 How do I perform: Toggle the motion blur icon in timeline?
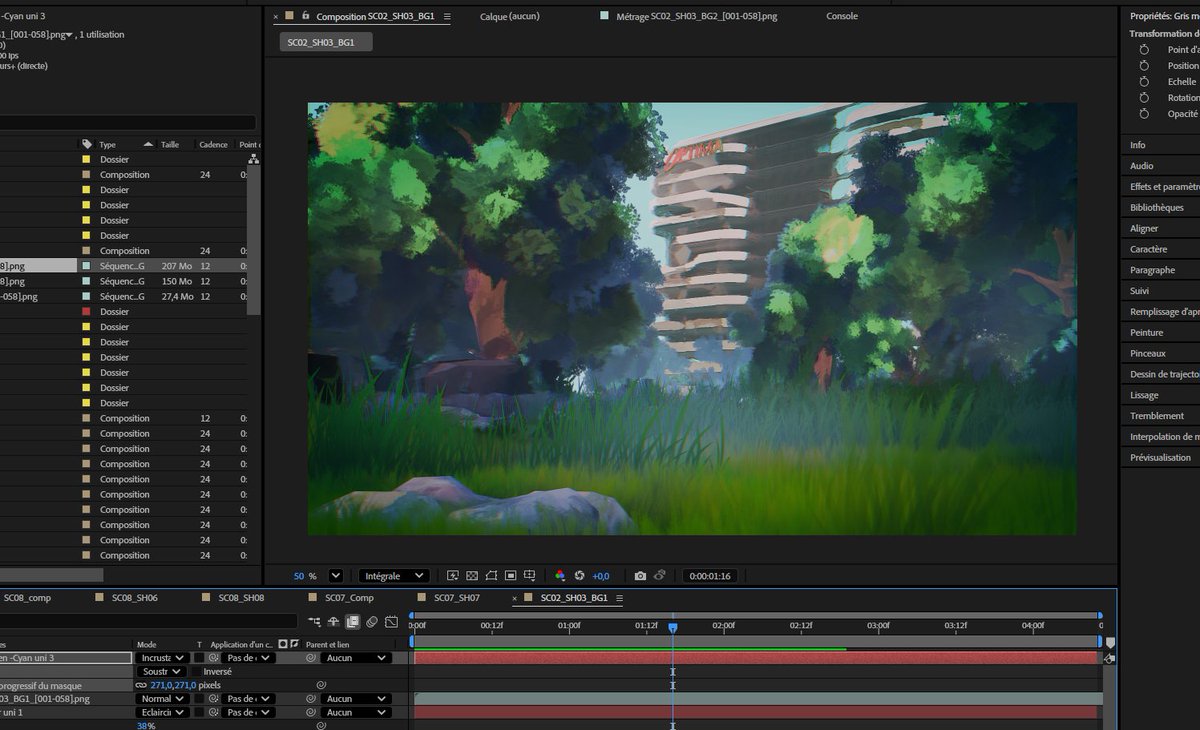pos(372,622)
